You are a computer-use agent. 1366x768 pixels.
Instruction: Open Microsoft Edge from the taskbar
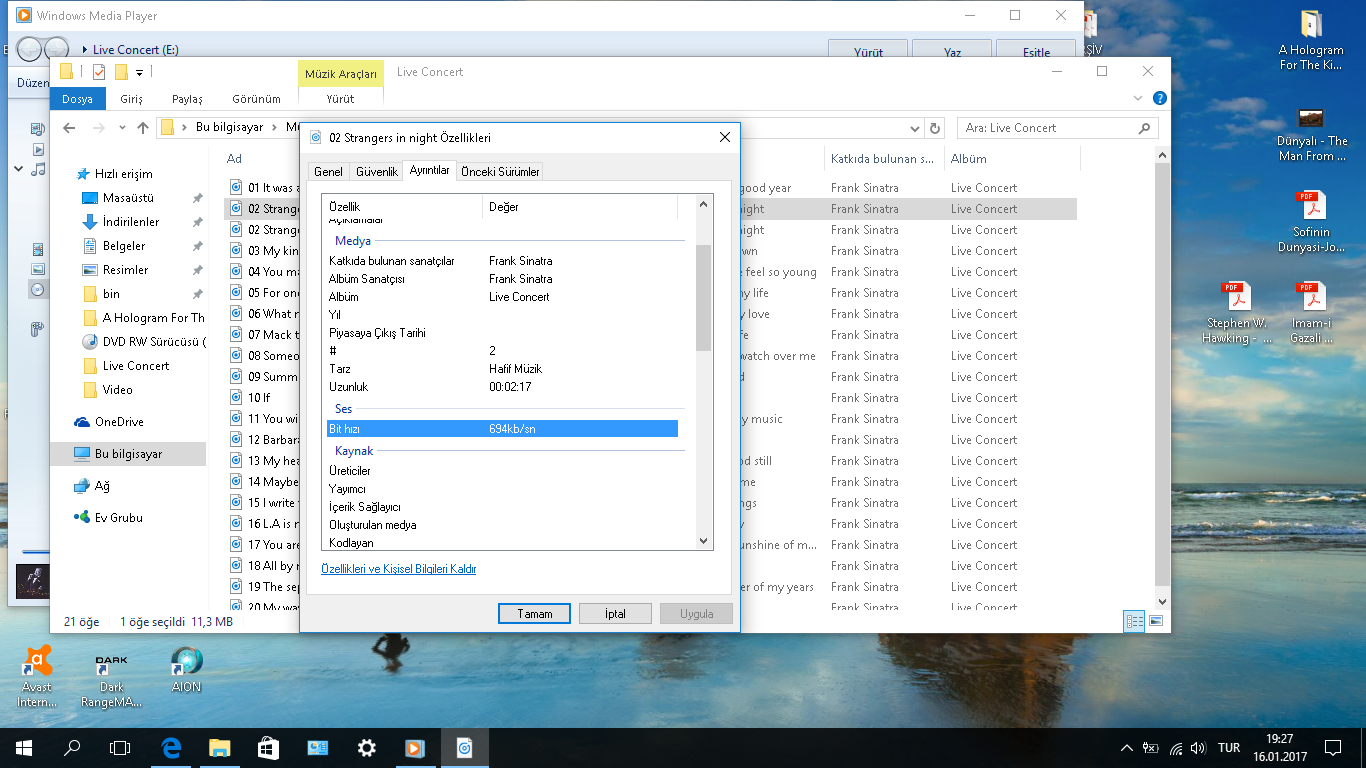[x=171, y=747]
